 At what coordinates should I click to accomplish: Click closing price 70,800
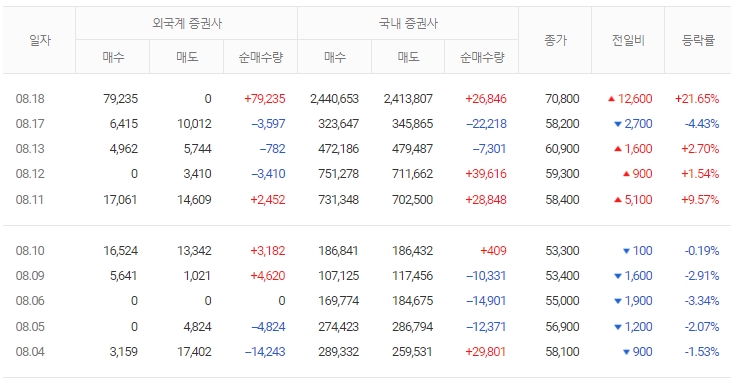562,99
